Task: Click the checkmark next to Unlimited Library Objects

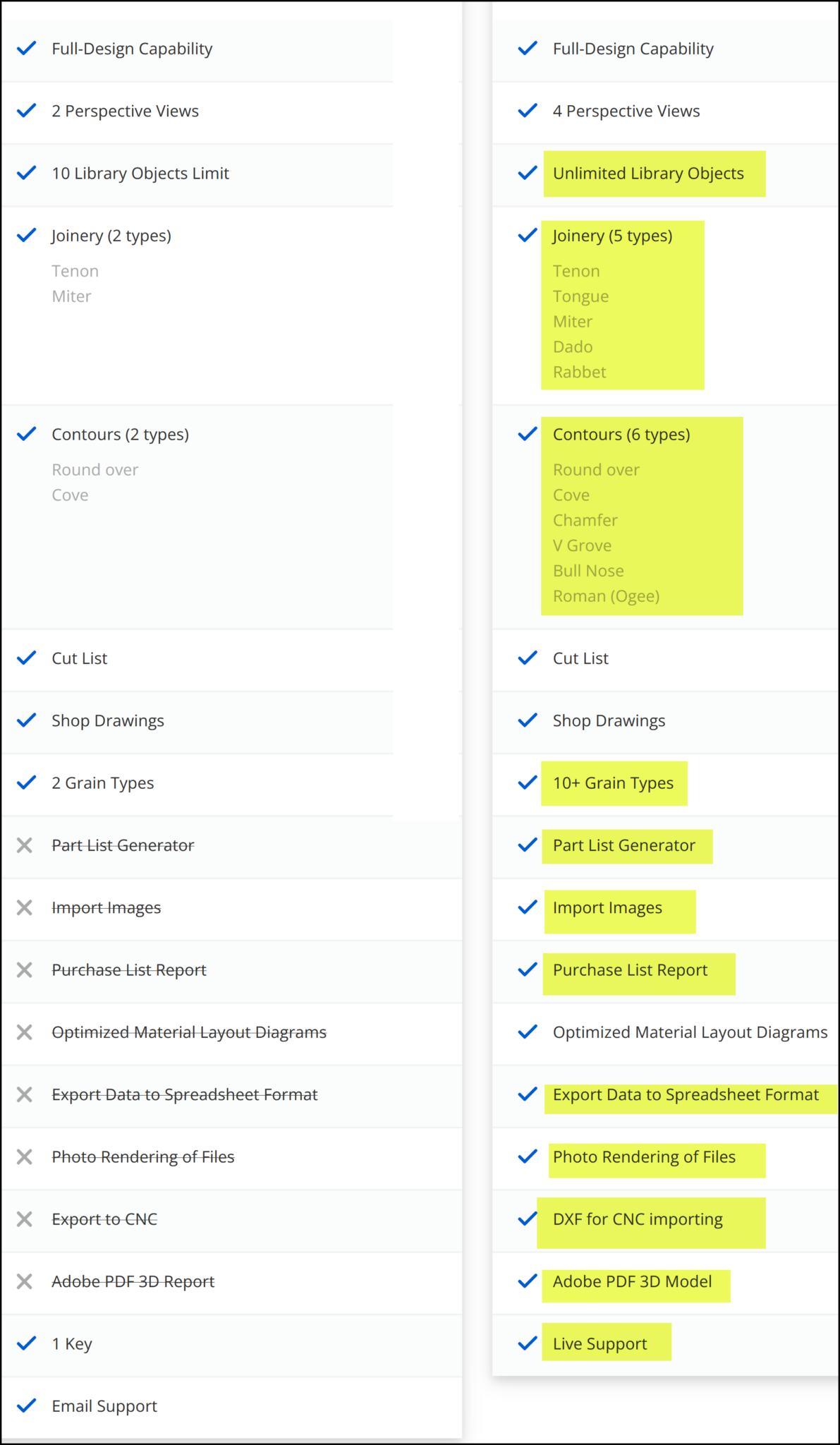Action: (x=528, y=173)
